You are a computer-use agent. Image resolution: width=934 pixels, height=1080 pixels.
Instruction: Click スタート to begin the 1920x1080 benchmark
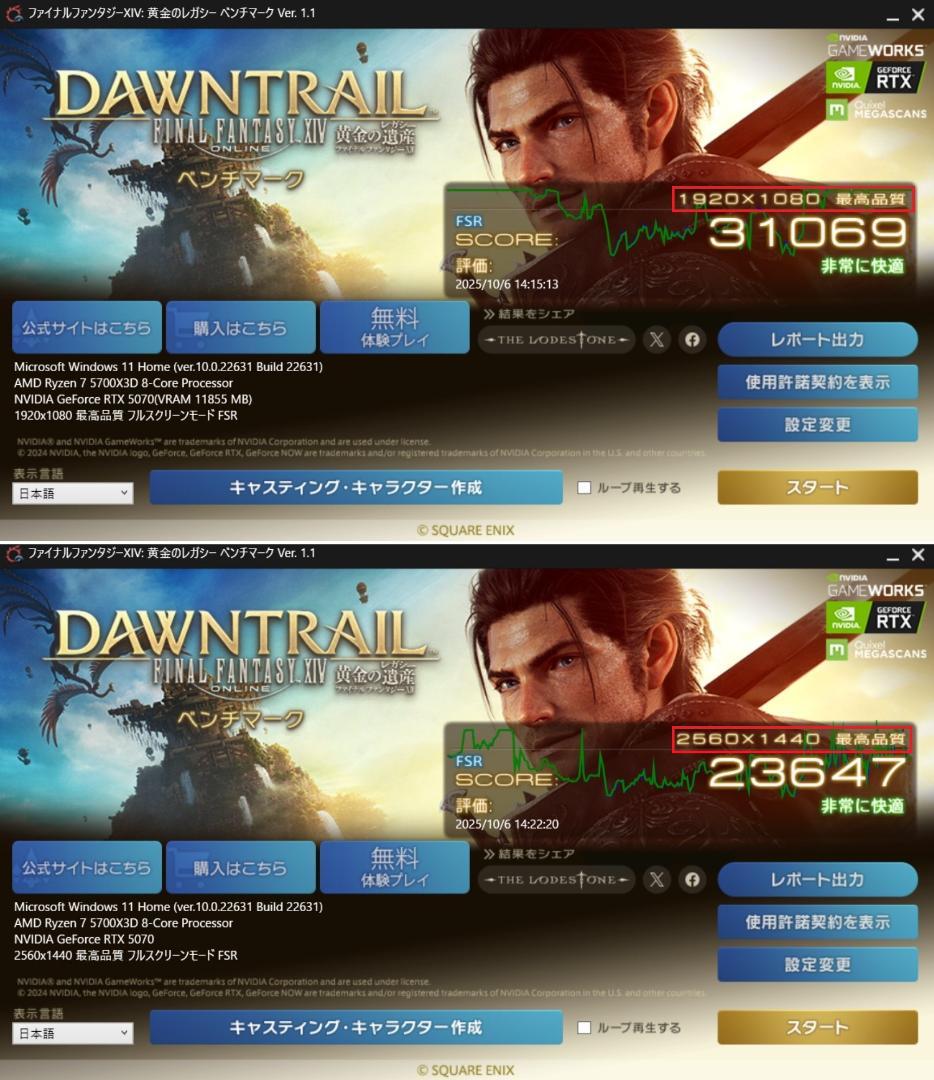(818, 488)
